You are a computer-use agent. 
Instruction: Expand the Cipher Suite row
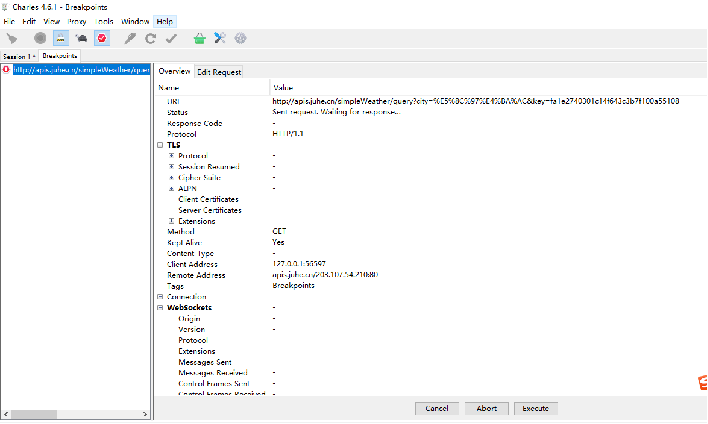coord(171,177)
